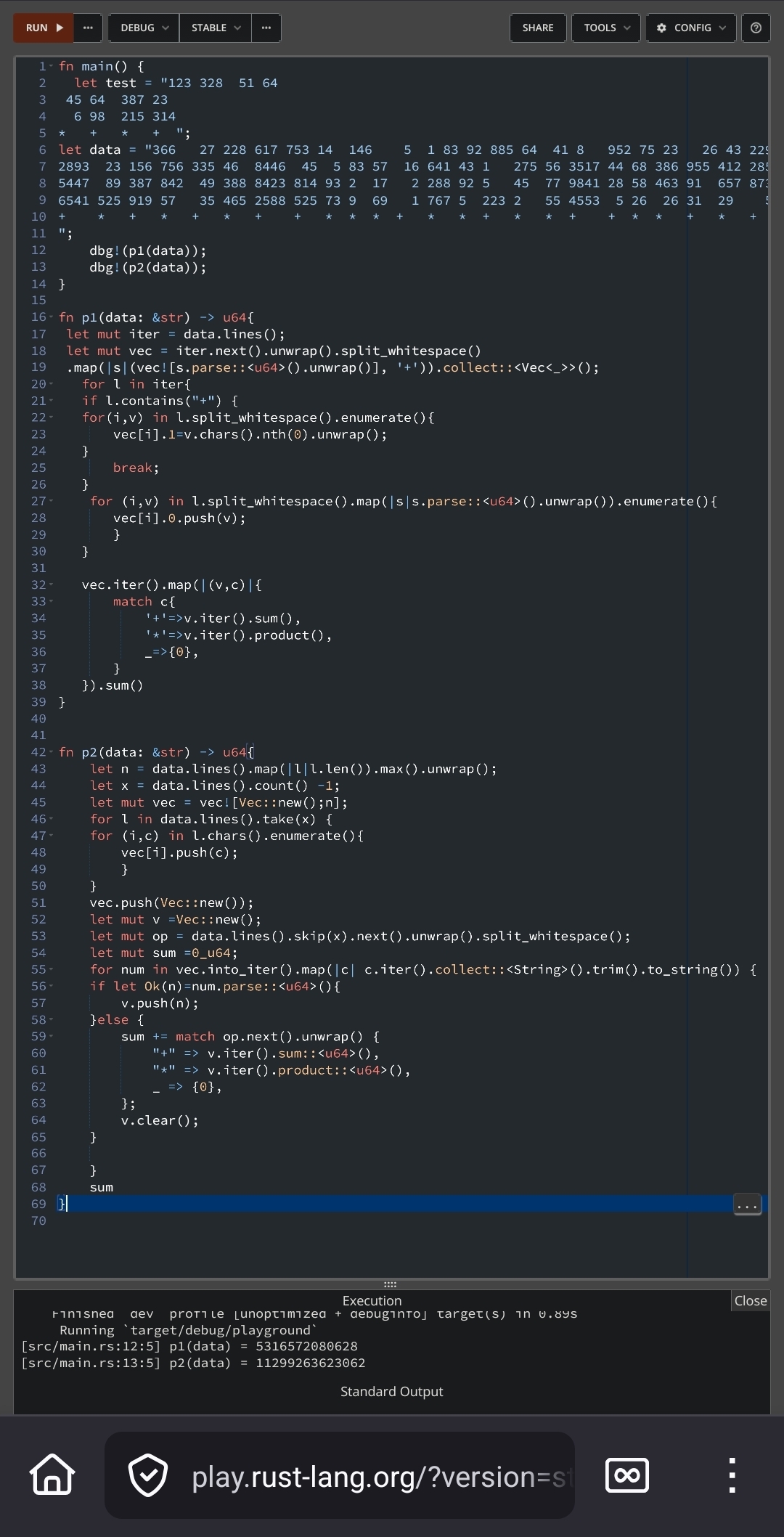Click the play triangle in RUN button

click(x=60, y=28)
